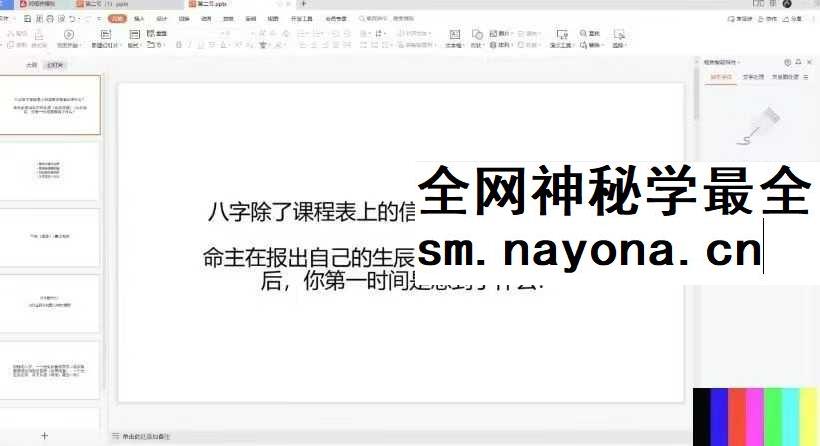This screenshot has width=820, height=446.
Task: Open the 审阅 (Review) ribbon tab
Action: point(251,19)
